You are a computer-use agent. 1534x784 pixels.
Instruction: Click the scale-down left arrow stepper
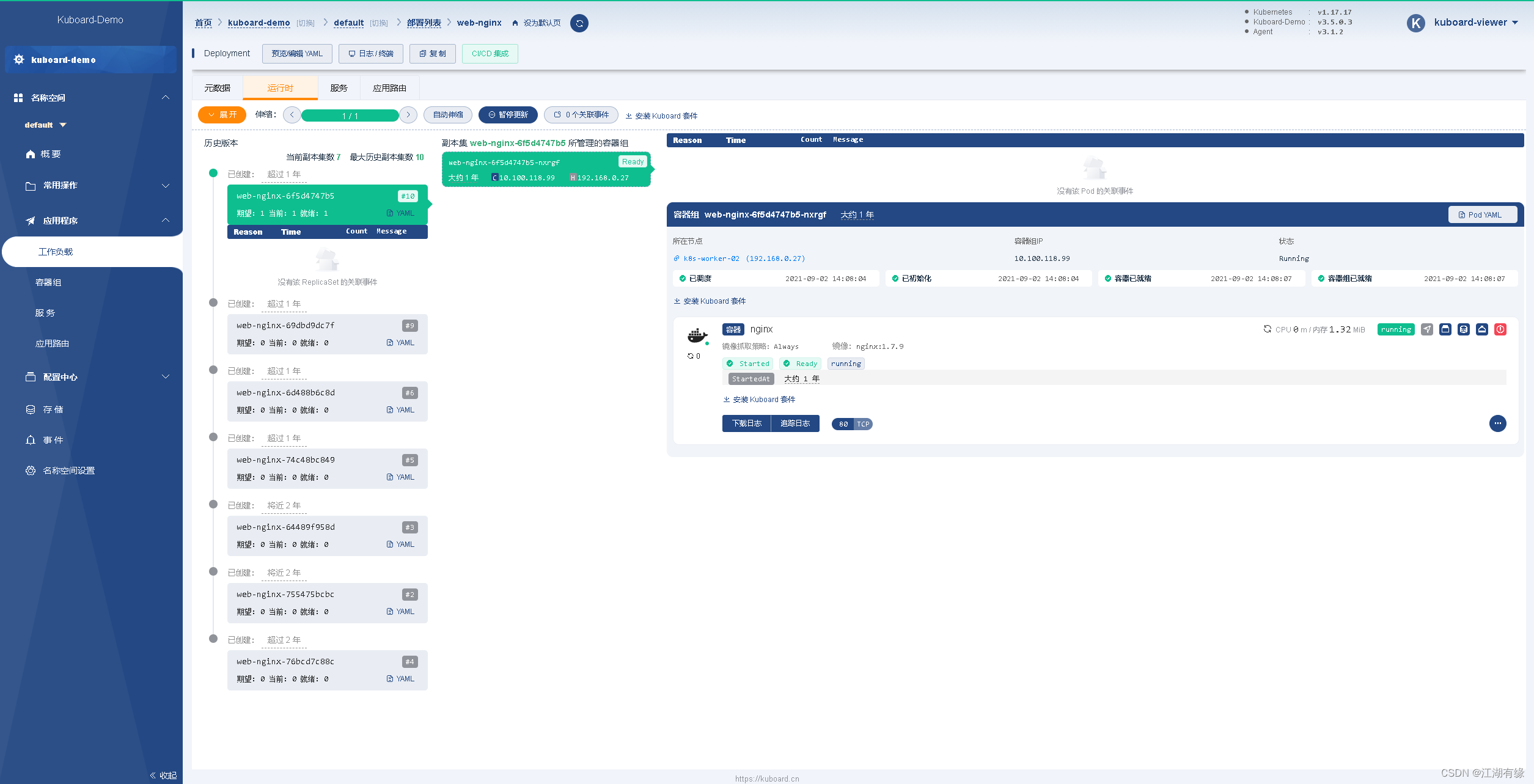pyautogui.click(x=292, y=115)
